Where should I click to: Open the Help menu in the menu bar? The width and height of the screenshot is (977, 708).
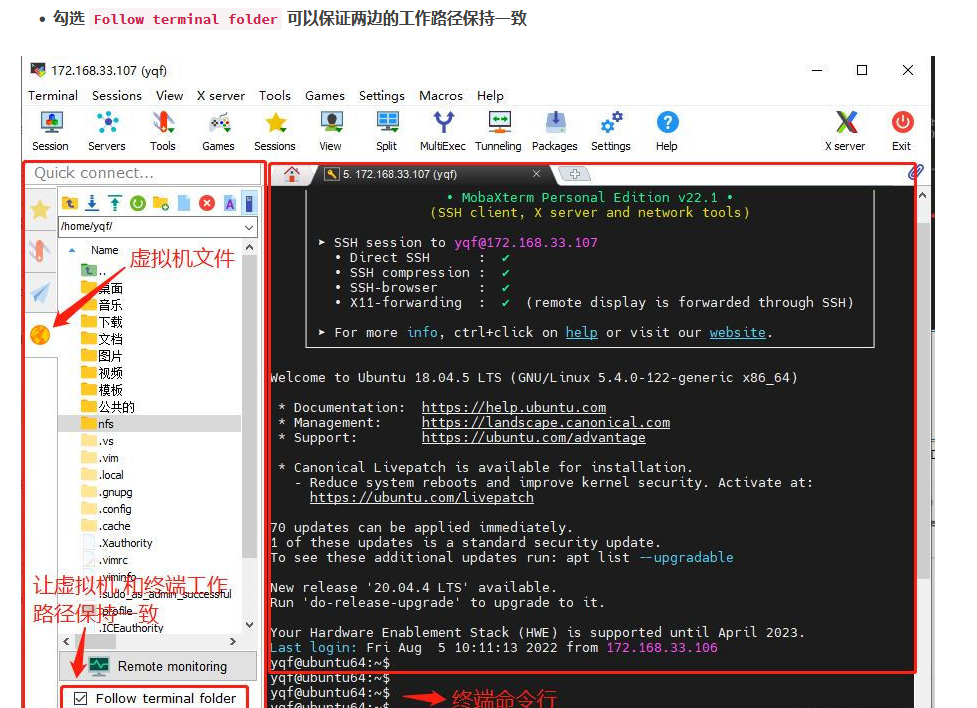pos(490,95)
